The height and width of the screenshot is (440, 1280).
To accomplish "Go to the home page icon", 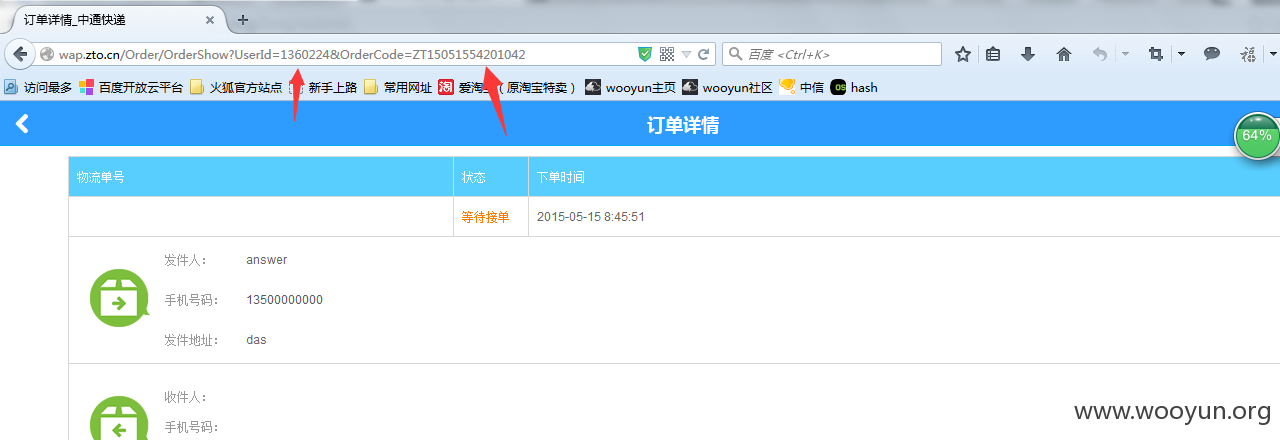I will tap(1064, 54).
